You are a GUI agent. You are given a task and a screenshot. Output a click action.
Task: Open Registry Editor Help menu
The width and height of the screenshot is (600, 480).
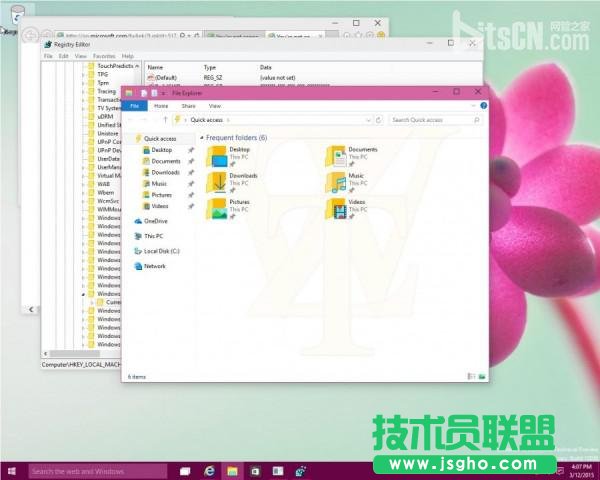click(x=128, y=56)
